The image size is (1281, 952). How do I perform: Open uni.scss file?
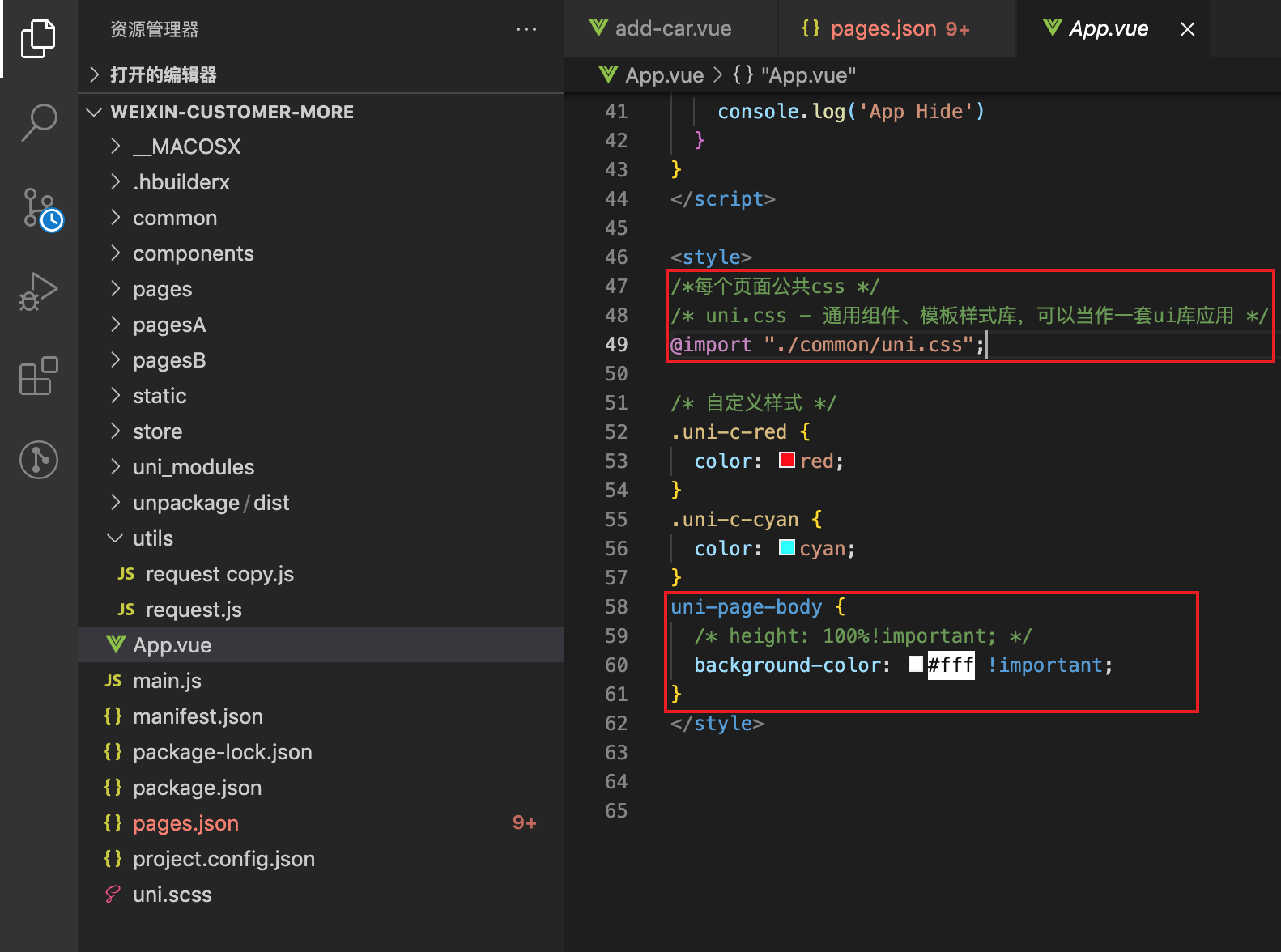tap(321, 895)
